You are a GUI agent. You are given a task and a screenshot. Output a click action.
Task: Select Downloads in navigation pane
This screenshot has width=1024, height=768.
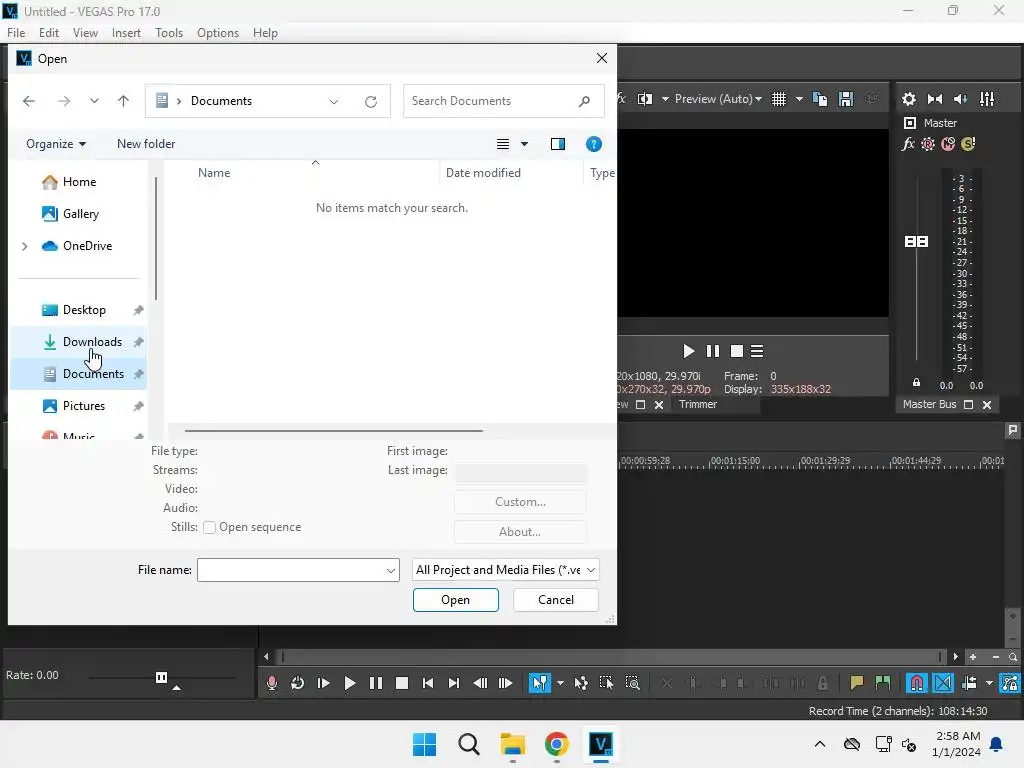tap(78, 342)
